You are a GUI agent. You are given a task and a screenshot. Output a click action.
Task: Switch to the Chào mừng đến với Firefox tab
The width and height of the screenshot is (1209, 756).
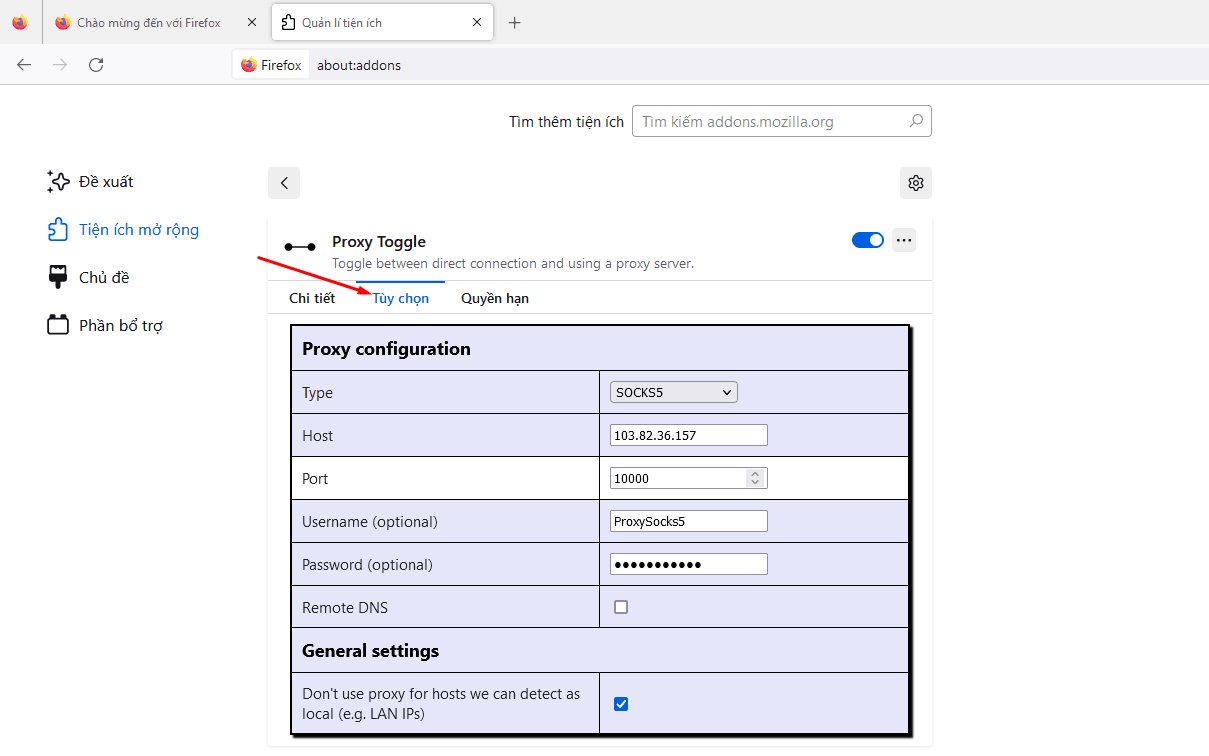[x=148, y=22]
